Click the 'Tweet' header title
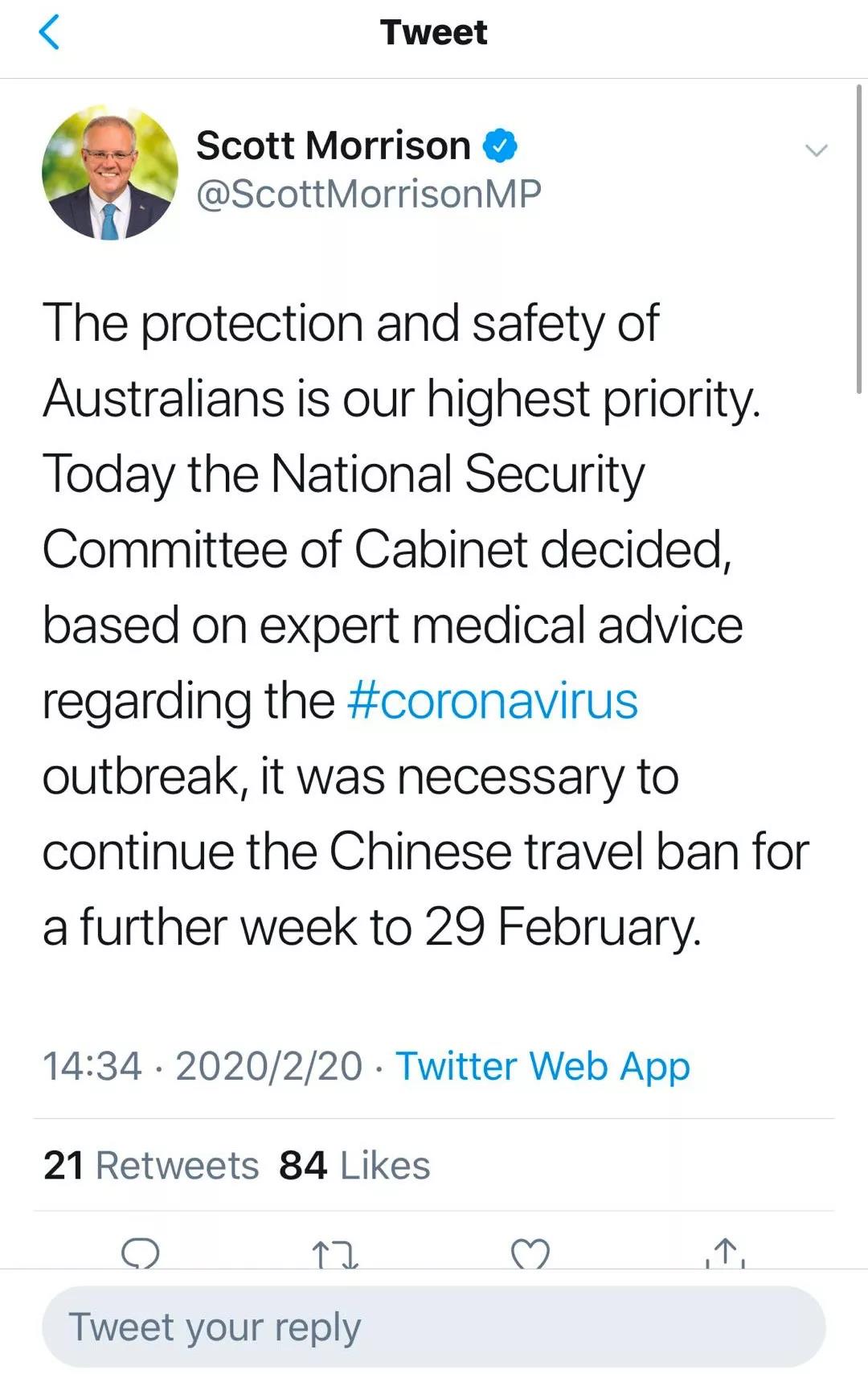This screenshot has width=868, height=1374. [x=433, y=33]
